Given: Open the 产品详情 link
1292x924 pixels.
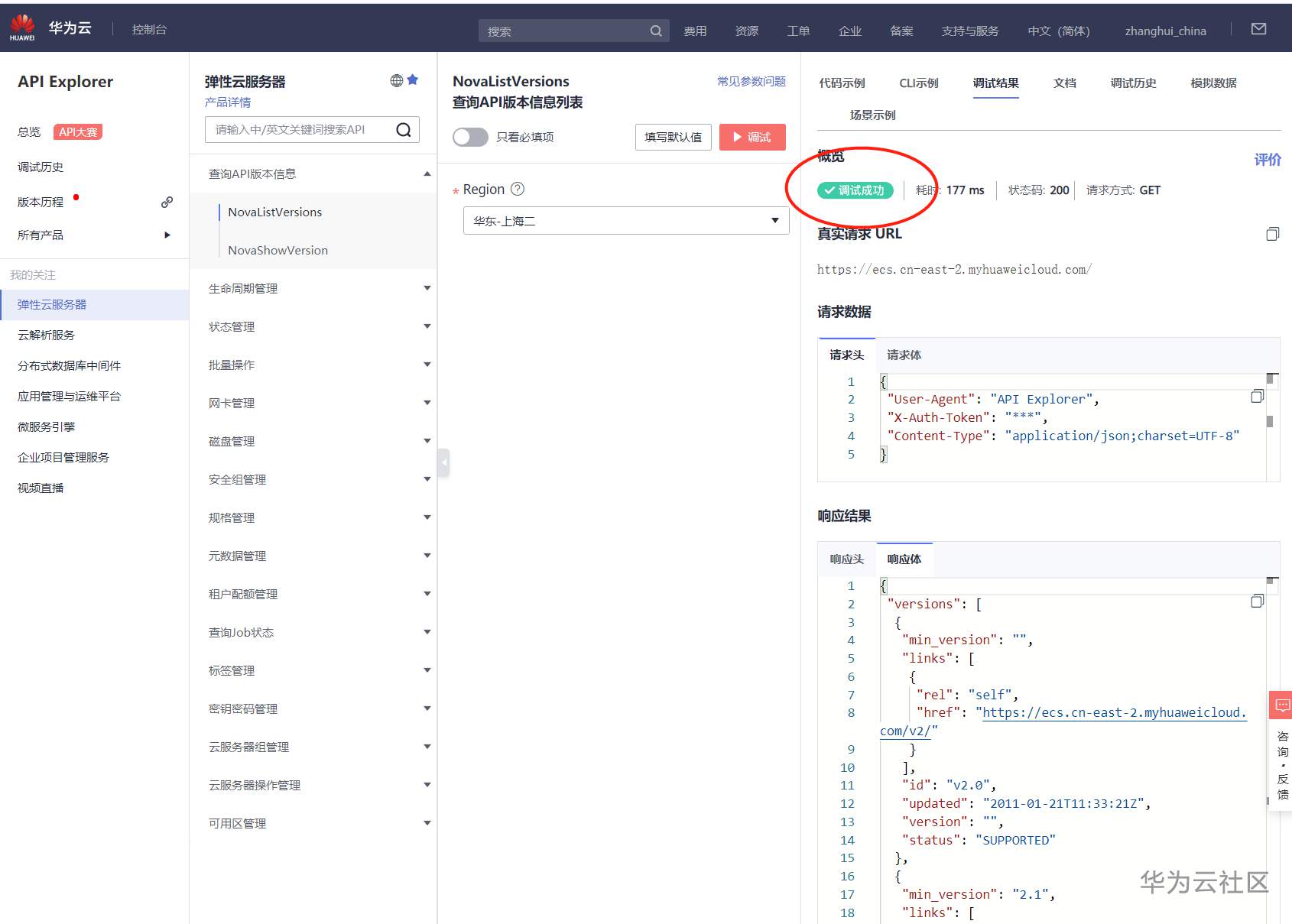Looking at the screenshot, I should coord(228,102).
